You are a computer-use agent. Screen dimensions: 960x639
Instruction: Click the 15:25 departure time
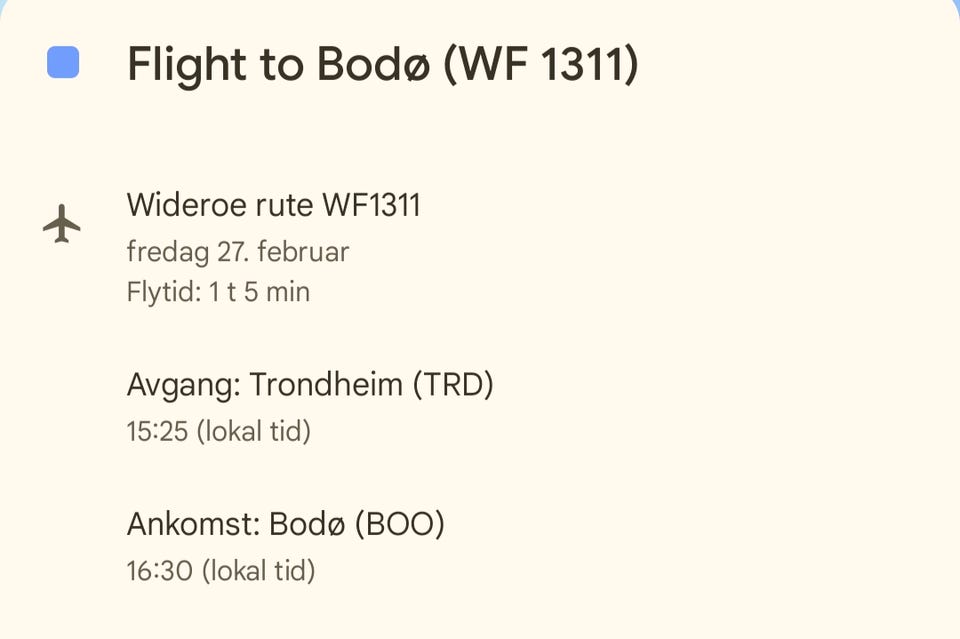[x=156, y=432]
